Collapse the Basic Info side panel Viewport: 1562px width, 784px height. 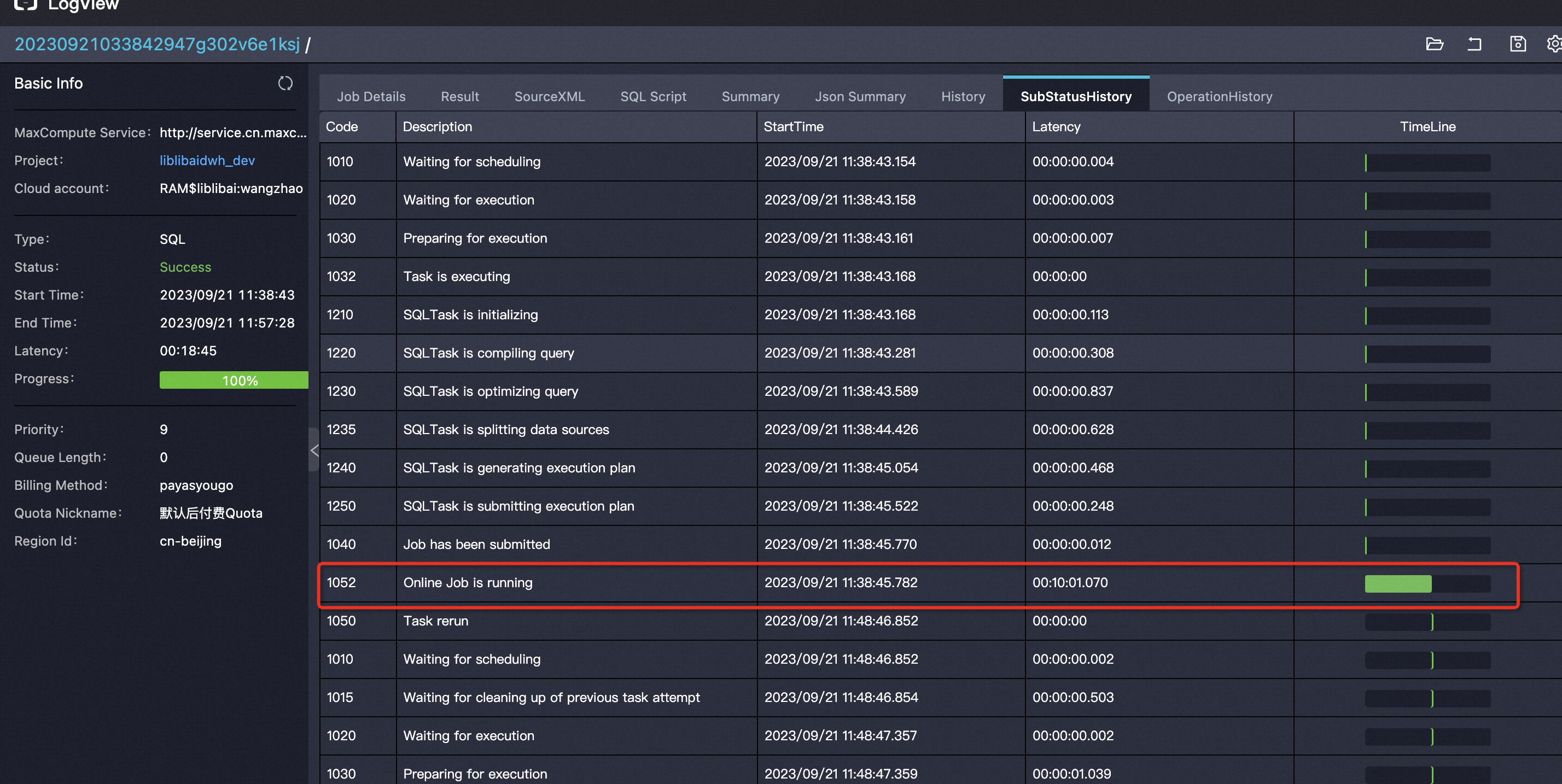[314, 450]
